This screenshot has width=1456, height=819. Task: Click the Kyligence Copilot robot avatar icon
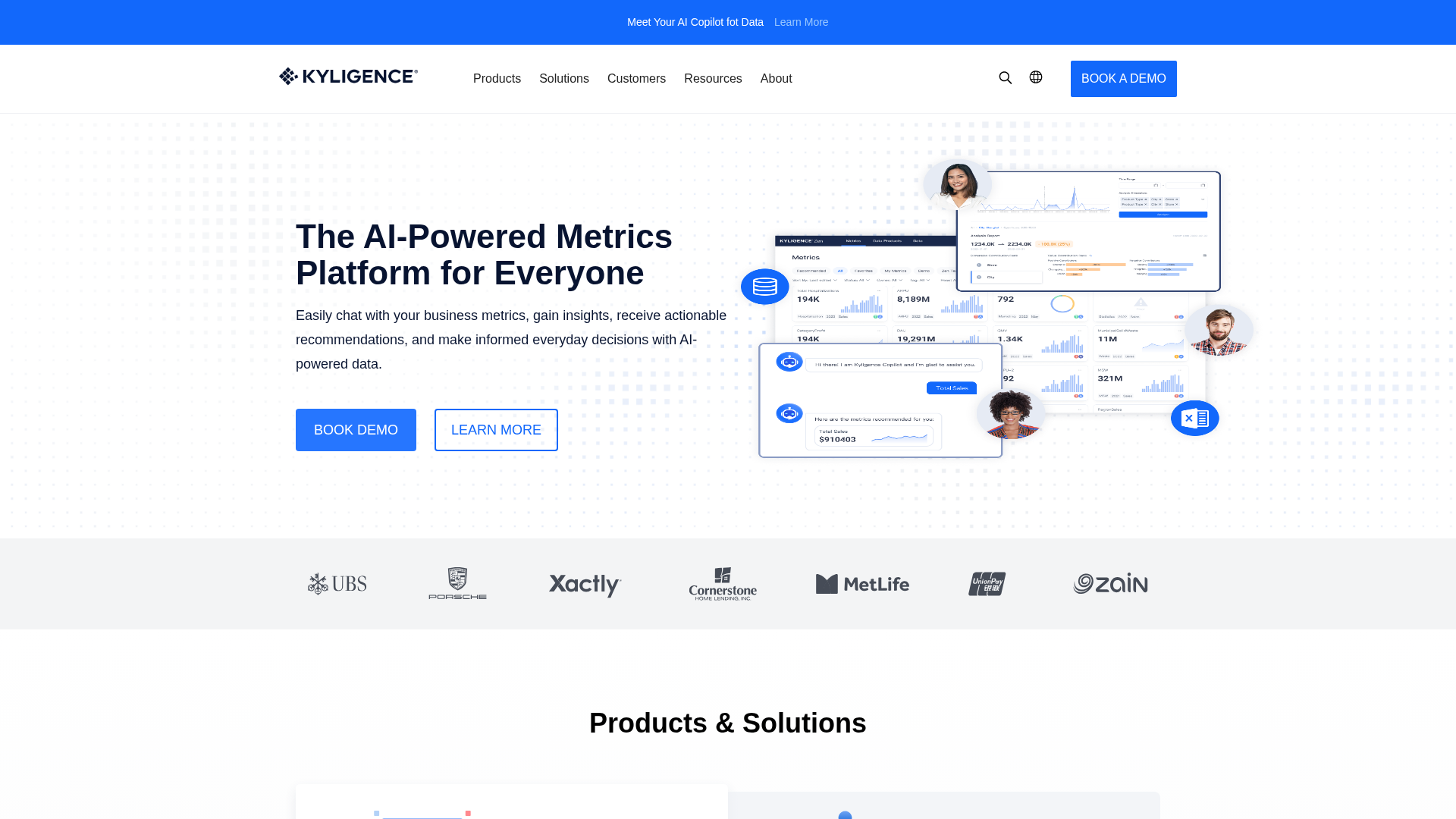789,362
